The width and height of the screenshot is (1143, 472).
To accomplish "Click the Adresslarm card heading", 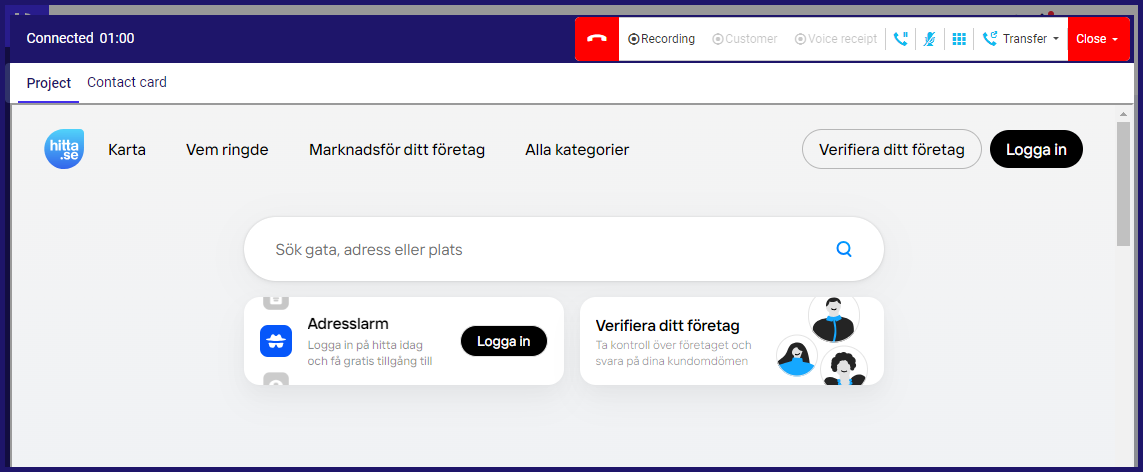I will (x=348, y=323).
